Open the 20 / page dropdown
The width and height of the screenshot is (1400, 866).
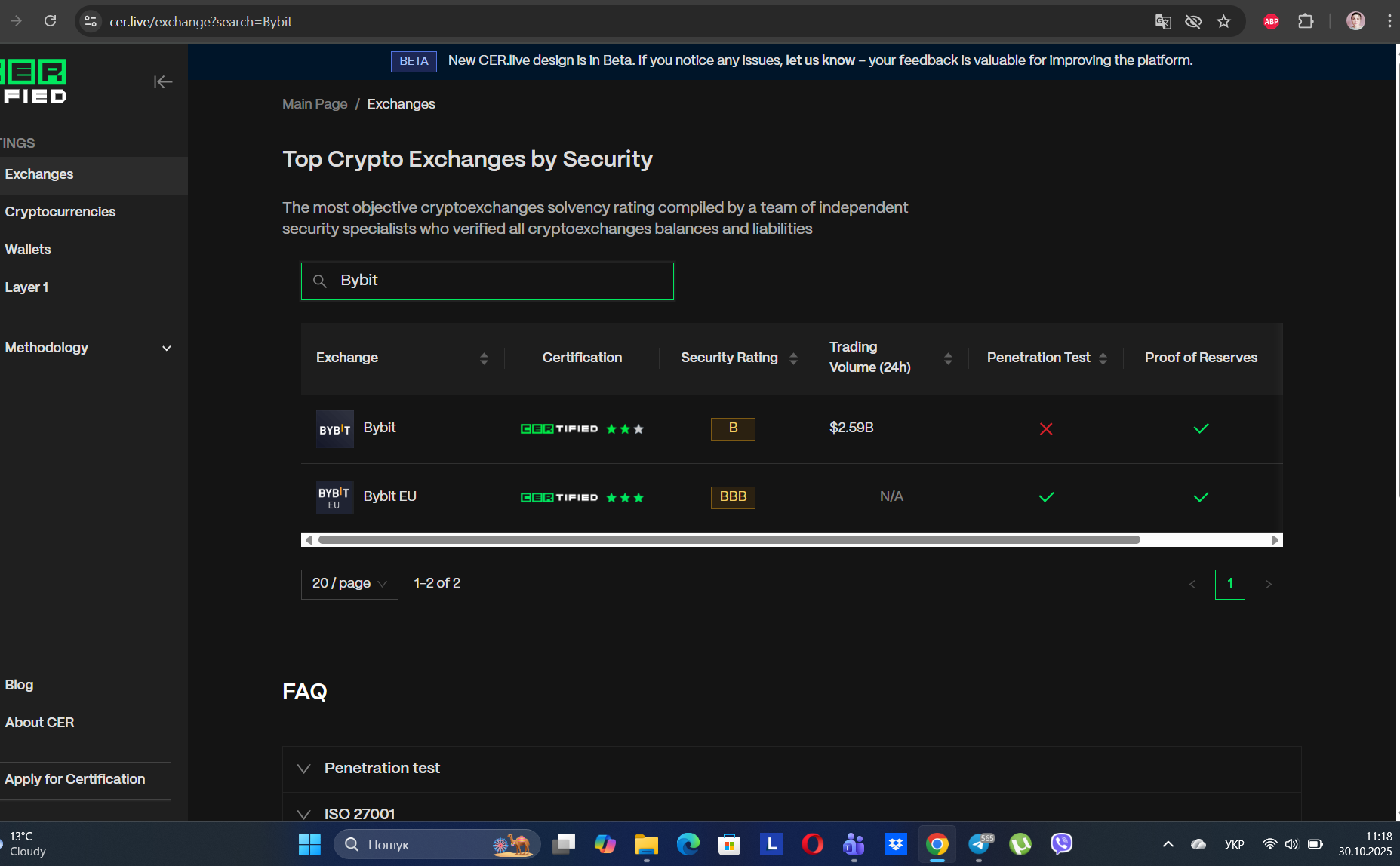[349, 584]
